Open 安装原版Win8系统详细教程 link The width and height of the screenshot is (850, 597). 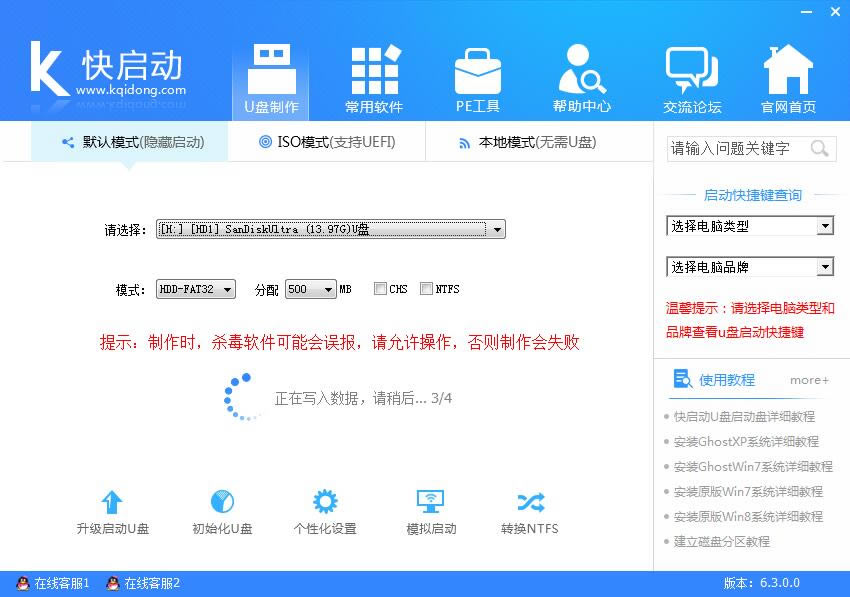[748, 516]
